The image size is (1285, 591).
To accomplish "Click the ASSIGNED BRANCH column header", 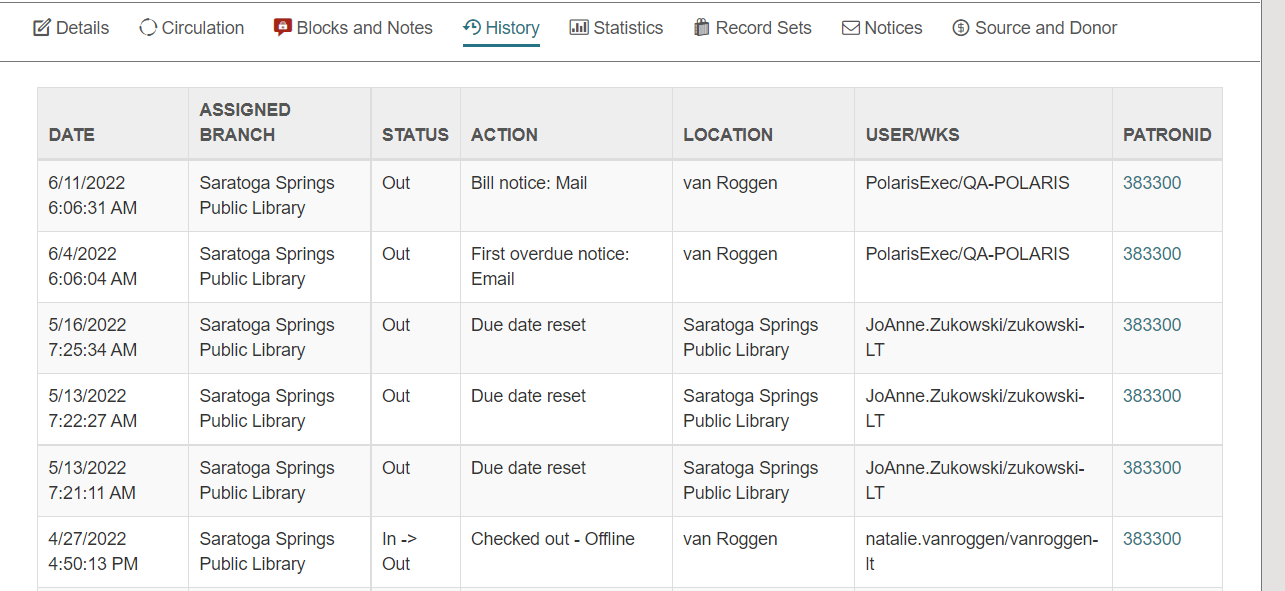I will [x=245, y=122].
